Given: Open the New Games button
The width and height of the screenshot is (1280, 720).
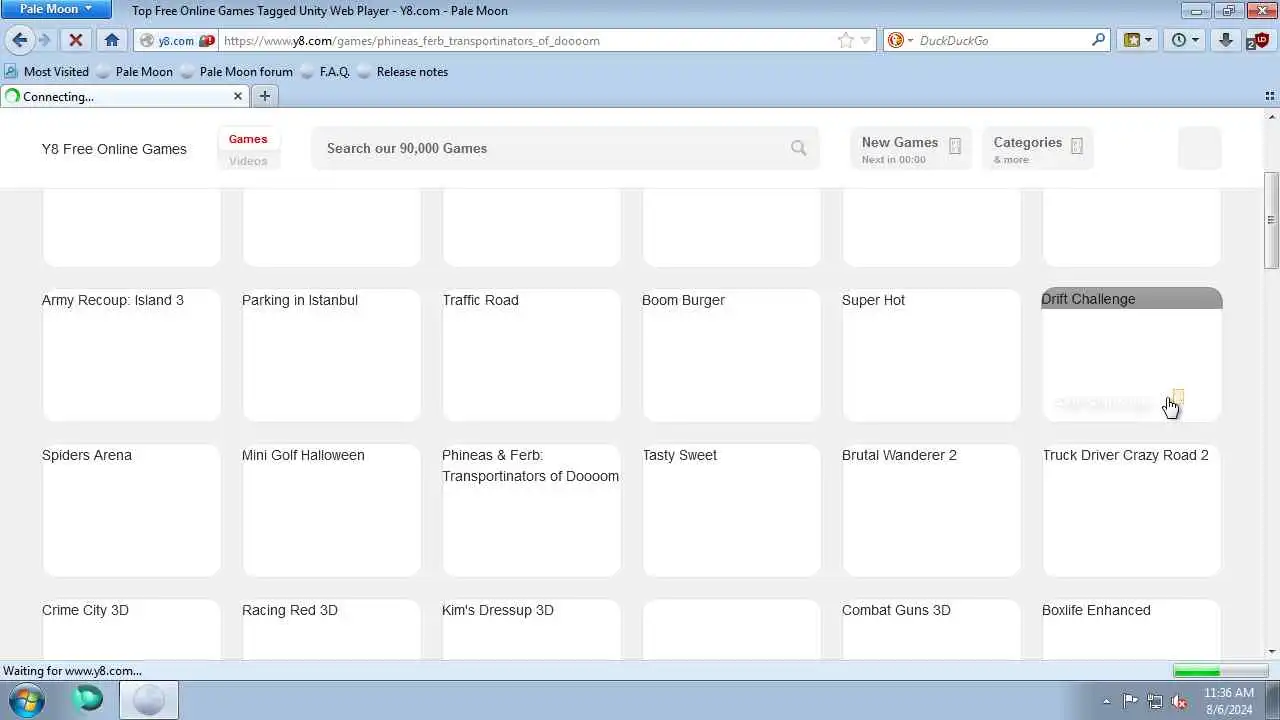Looking at the screenshot, I should (x=910, y=148).
